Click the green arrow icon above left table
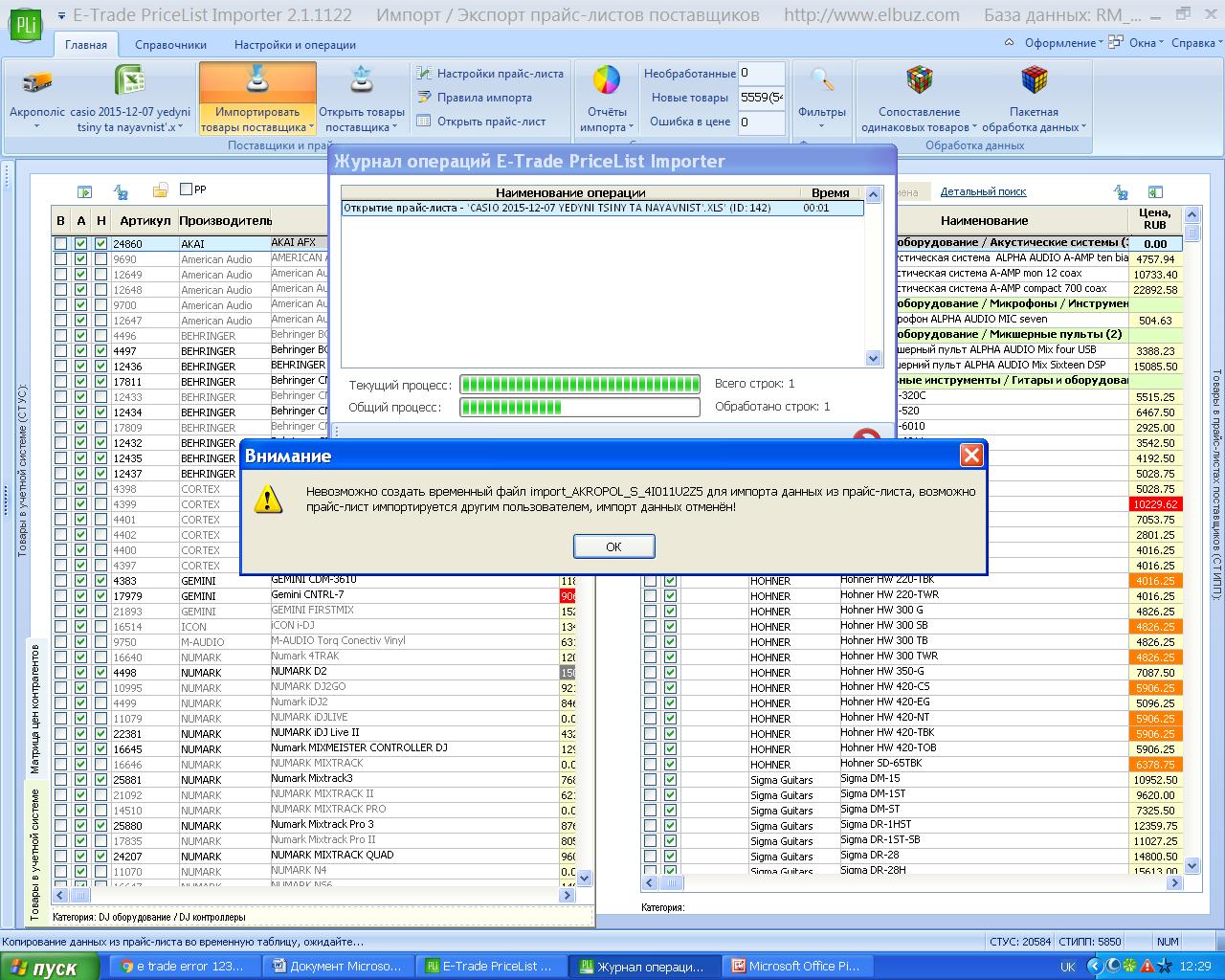Image resolution: width=1225 pixels, height=980 pixels. 85,191
